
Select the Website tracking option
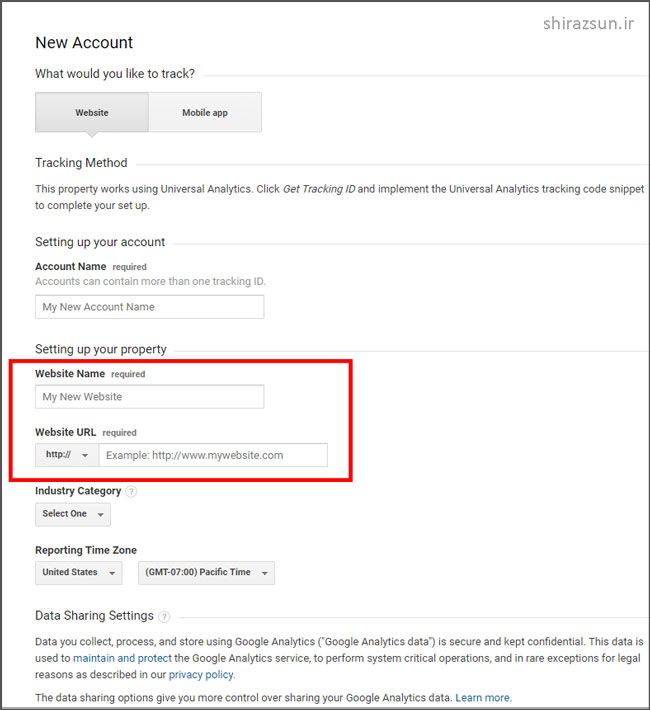pos(92,113)
